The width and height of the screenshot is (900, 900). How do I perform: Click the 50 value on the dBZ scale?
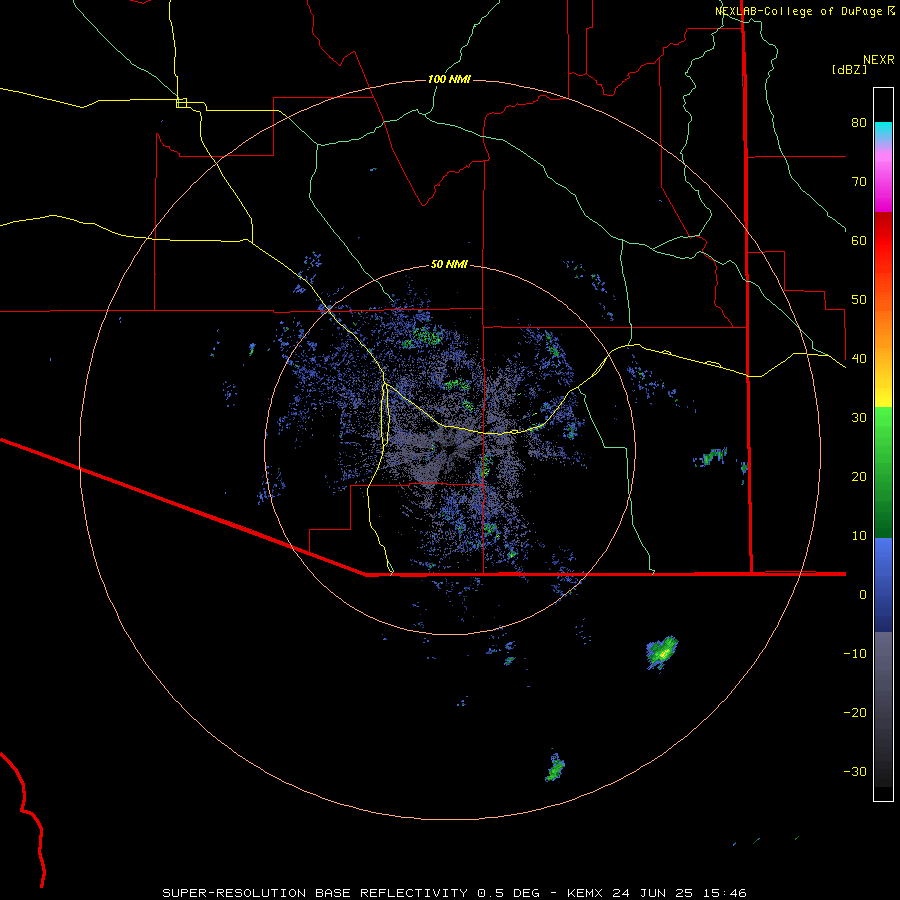pos(859,300)
